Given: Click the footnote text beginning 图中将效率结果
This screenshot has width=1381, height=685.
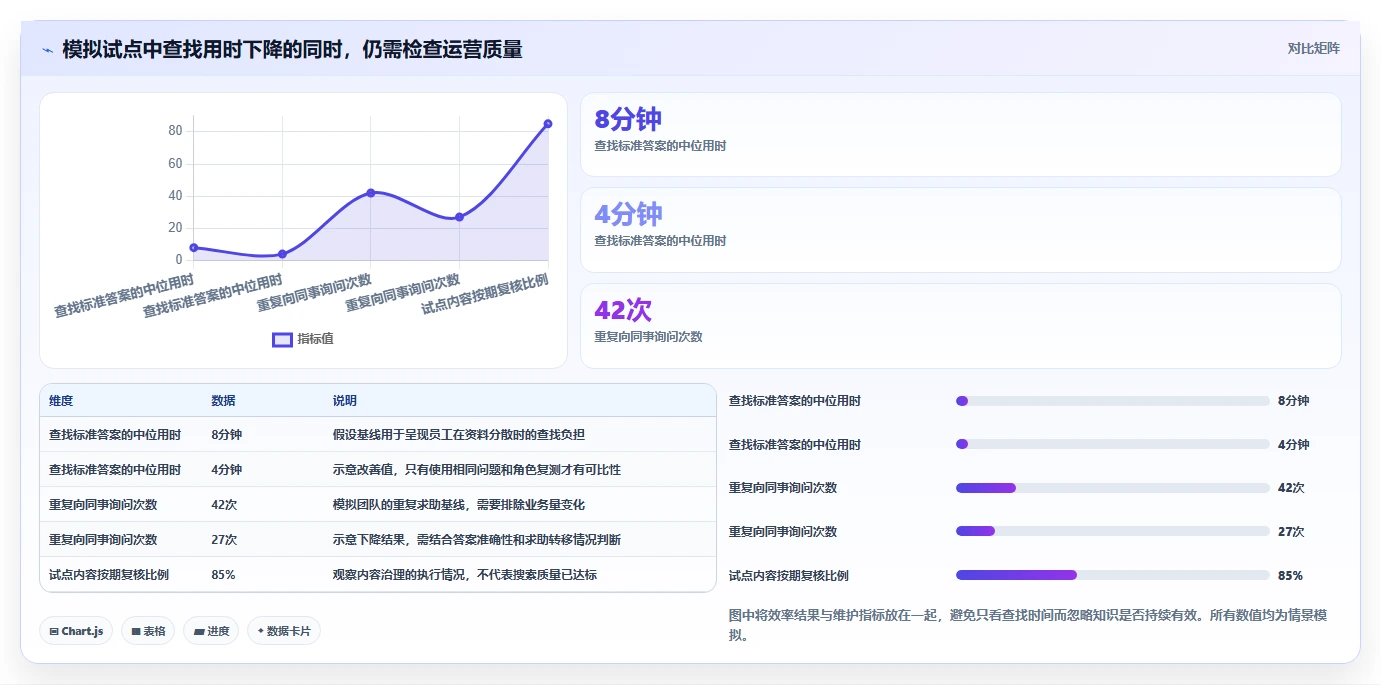Looking at the screenshot, I should click(1028, 625).
